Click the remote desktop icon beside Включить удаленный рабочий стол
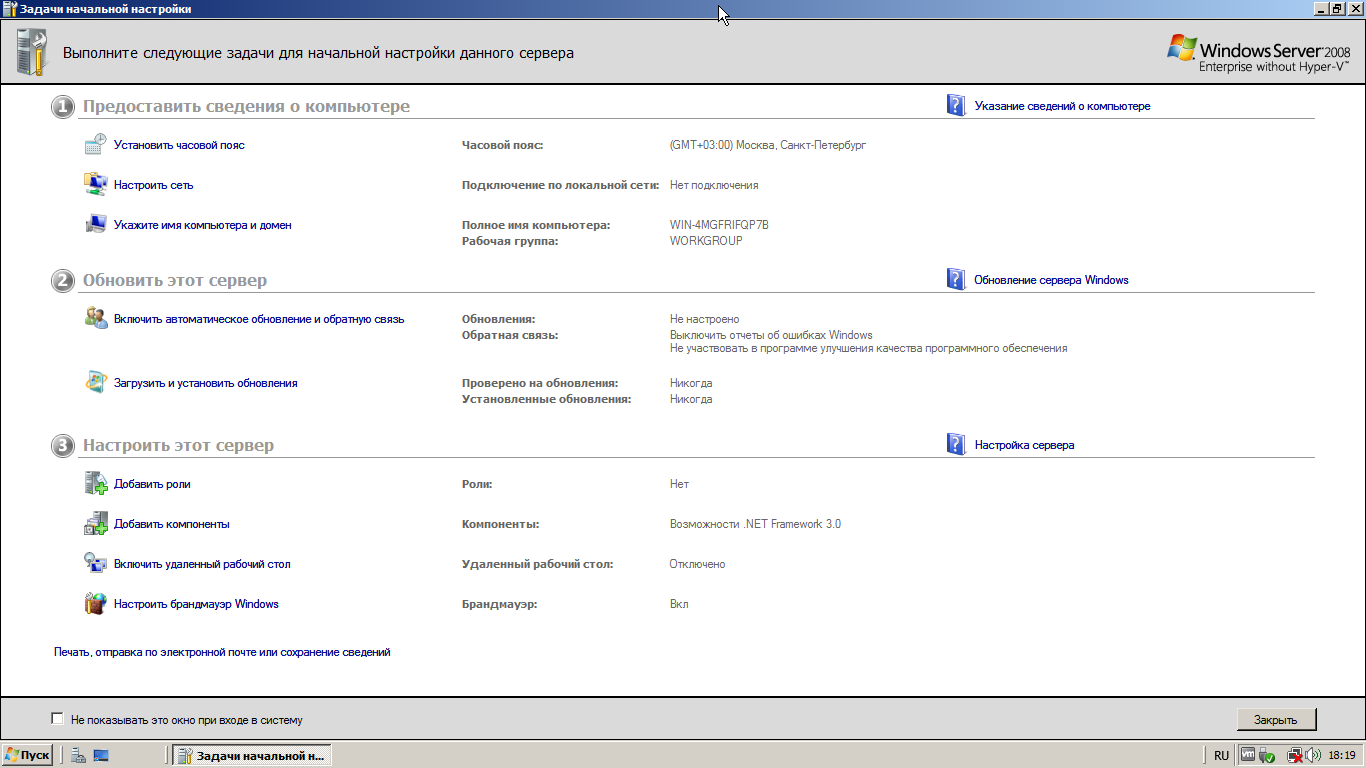 pos(95,564)
